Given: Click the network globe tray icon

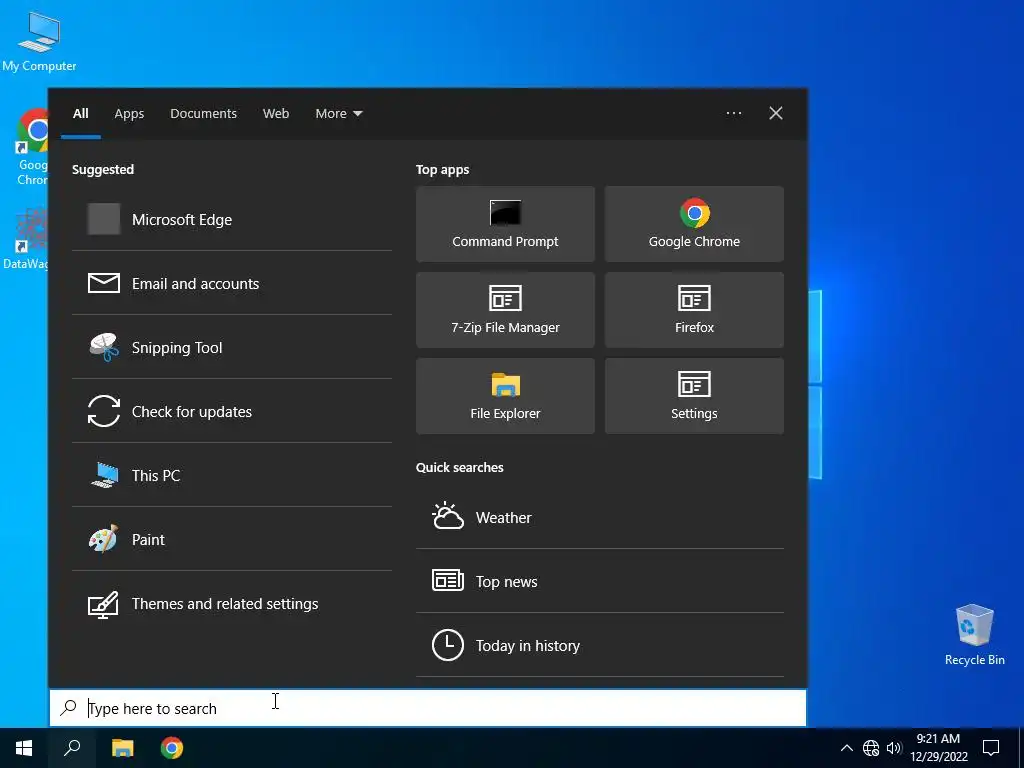Looking at the screenshot, I should (871, 748).
